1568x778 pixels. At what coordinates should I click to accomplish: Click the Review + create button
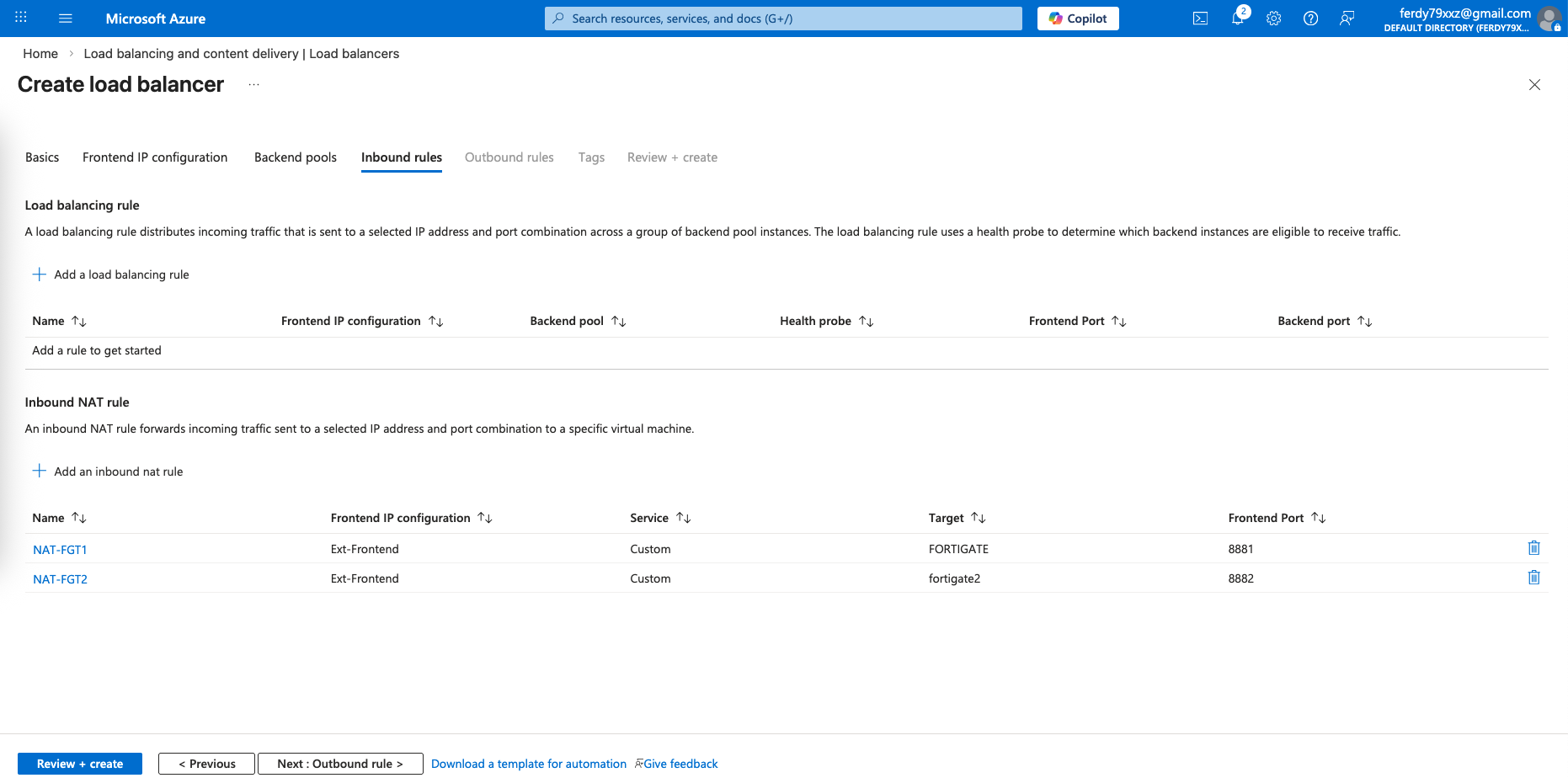[x=80, y=764]
